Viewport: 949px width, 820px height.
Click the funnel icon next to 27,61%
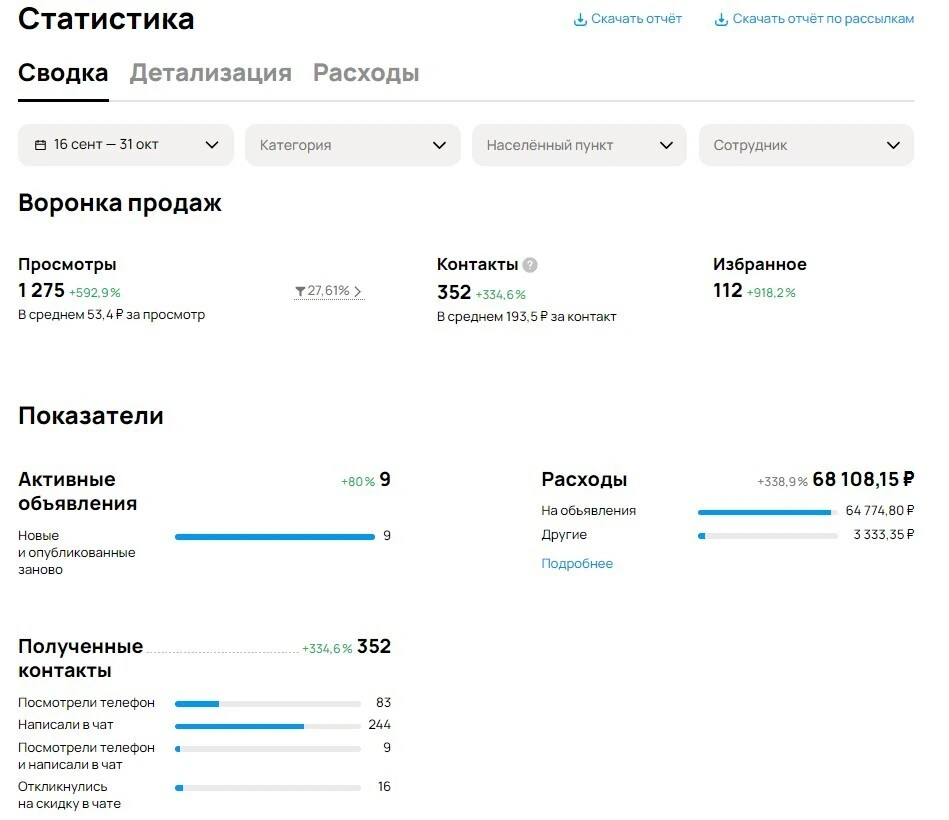pos(300,292)
